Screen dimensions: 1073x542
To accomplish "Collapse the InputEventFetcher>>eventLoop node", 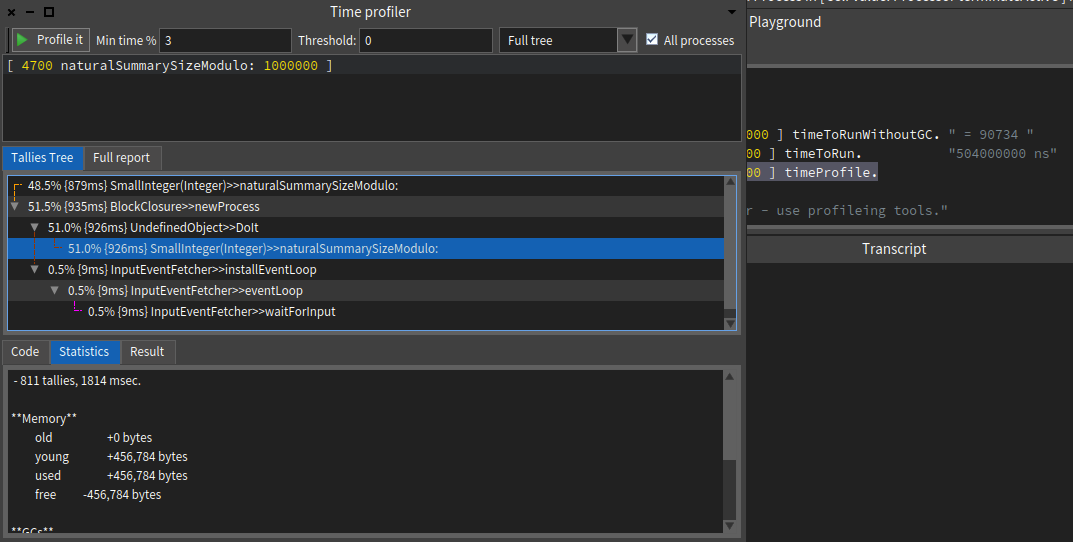I will coord(55,291).
